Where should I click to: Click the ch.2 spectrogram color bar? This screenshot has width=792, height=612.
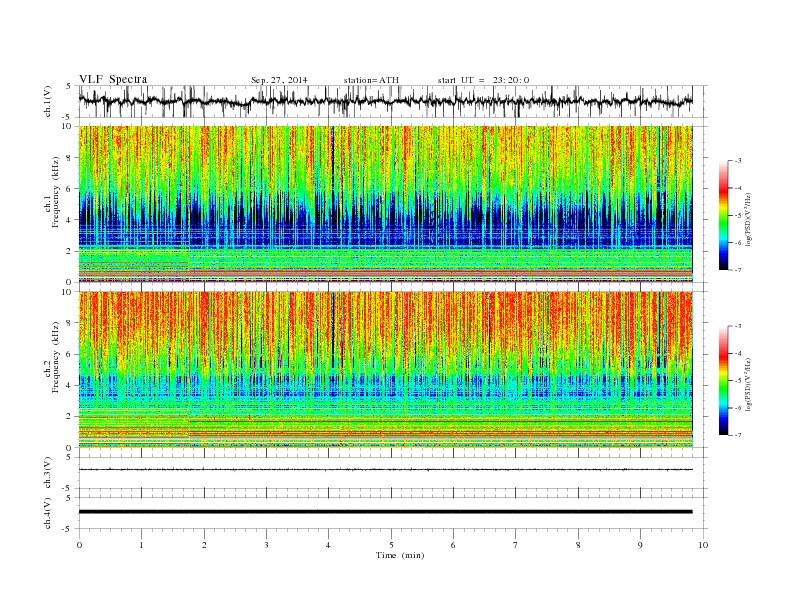click(x=724, y=380)
